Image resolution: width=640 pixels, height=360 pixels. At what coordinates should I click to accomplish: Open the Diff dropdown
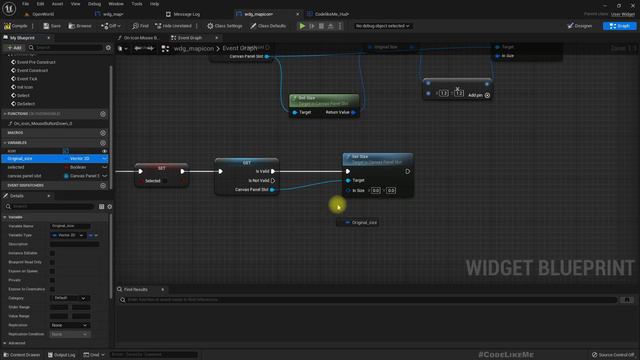click(x=111, y=26)
